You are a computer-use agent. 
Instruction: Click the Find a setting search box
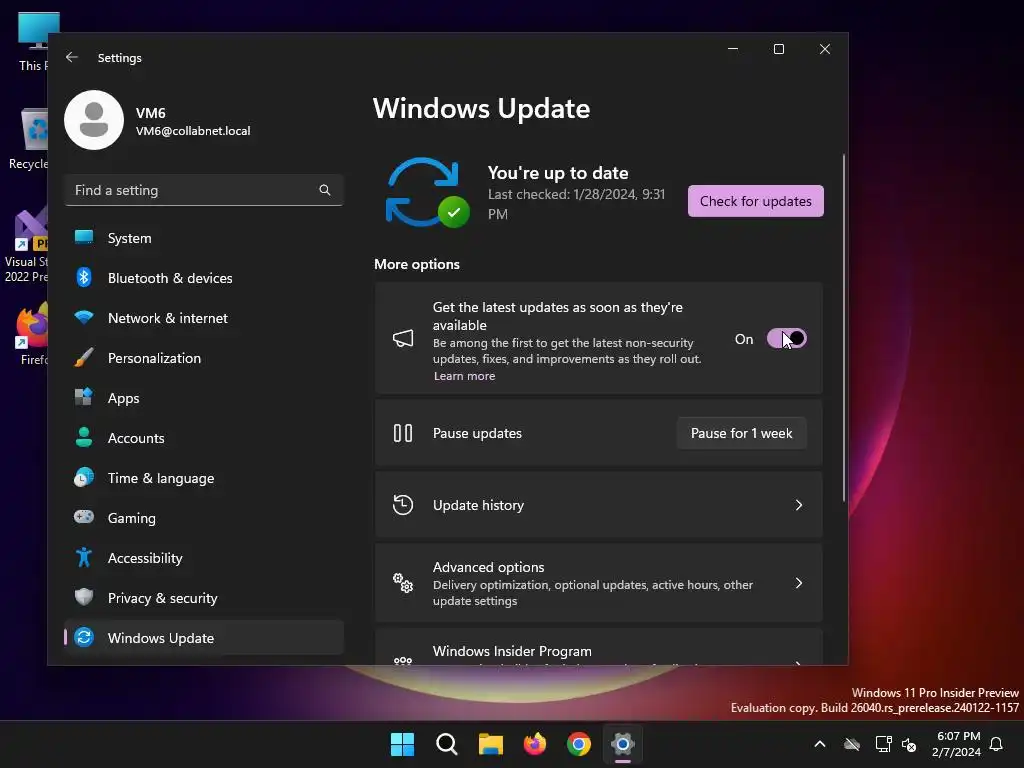point(204,190)
